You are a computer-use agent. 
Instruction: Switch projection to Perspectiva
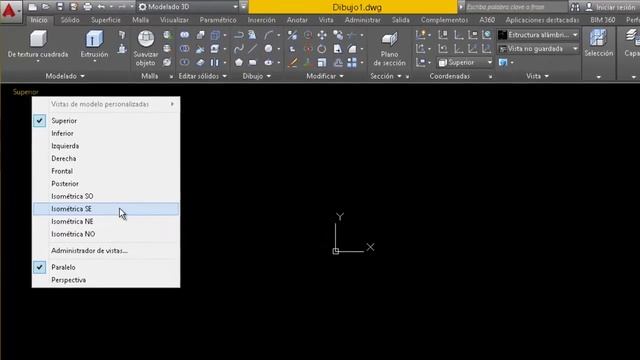(x=106, y=280)
